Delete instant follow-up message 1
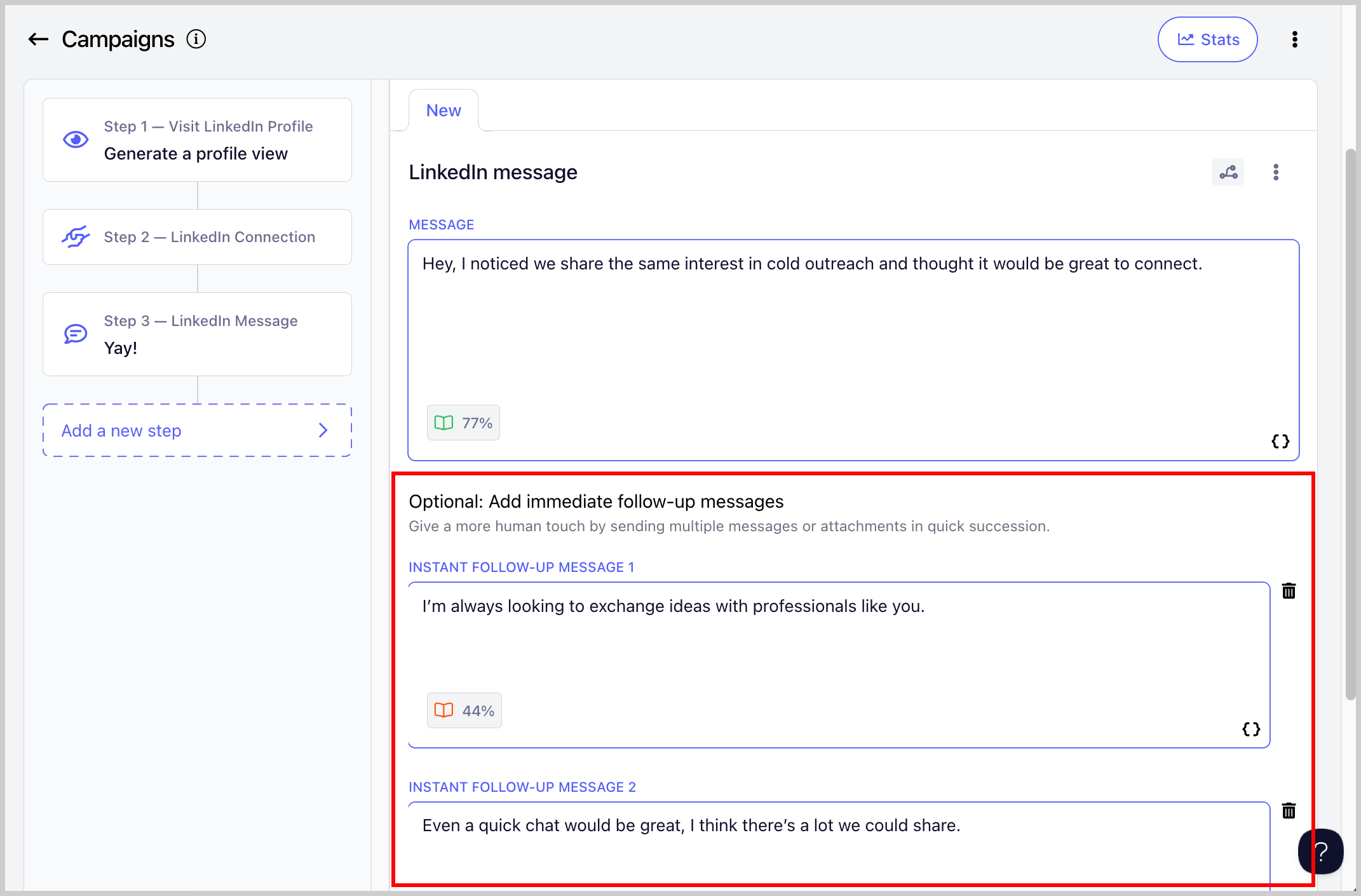The height and width of the screenshot is (896, 1361). pyautogui.click(x=1289, y=591)
